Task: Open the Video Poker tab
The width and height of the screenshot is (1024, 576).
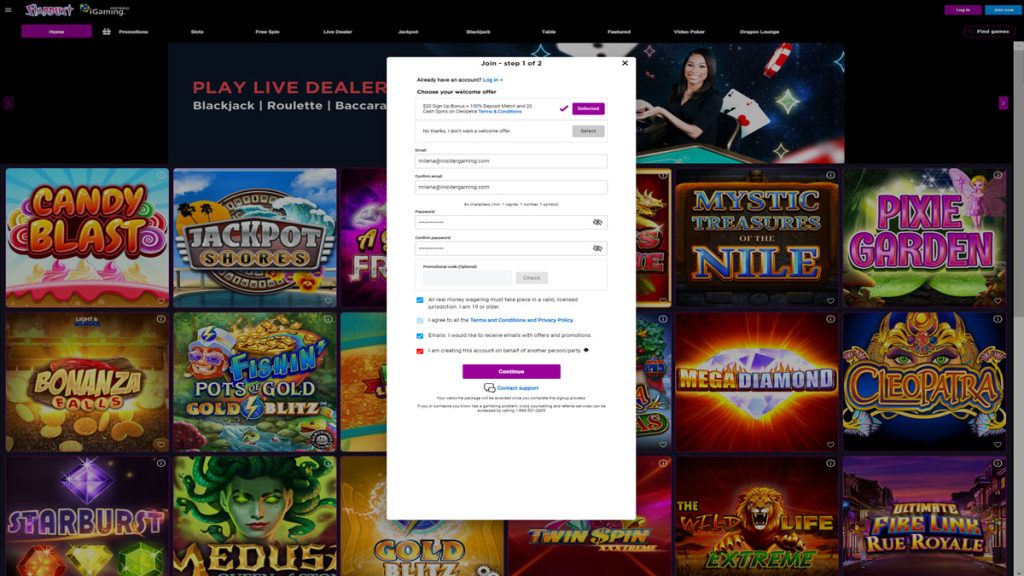Action: point(689,31)
